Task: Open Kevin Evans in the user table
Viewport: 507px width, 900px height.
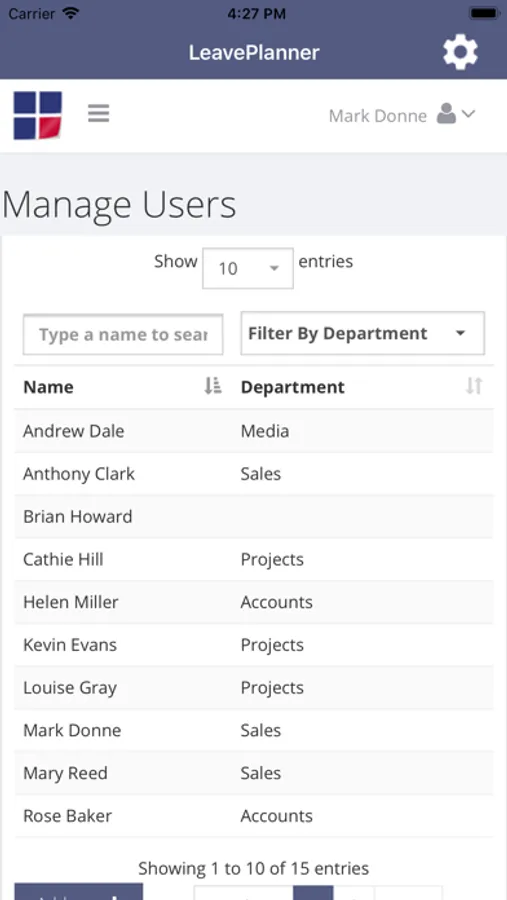Action: point(70,645)
